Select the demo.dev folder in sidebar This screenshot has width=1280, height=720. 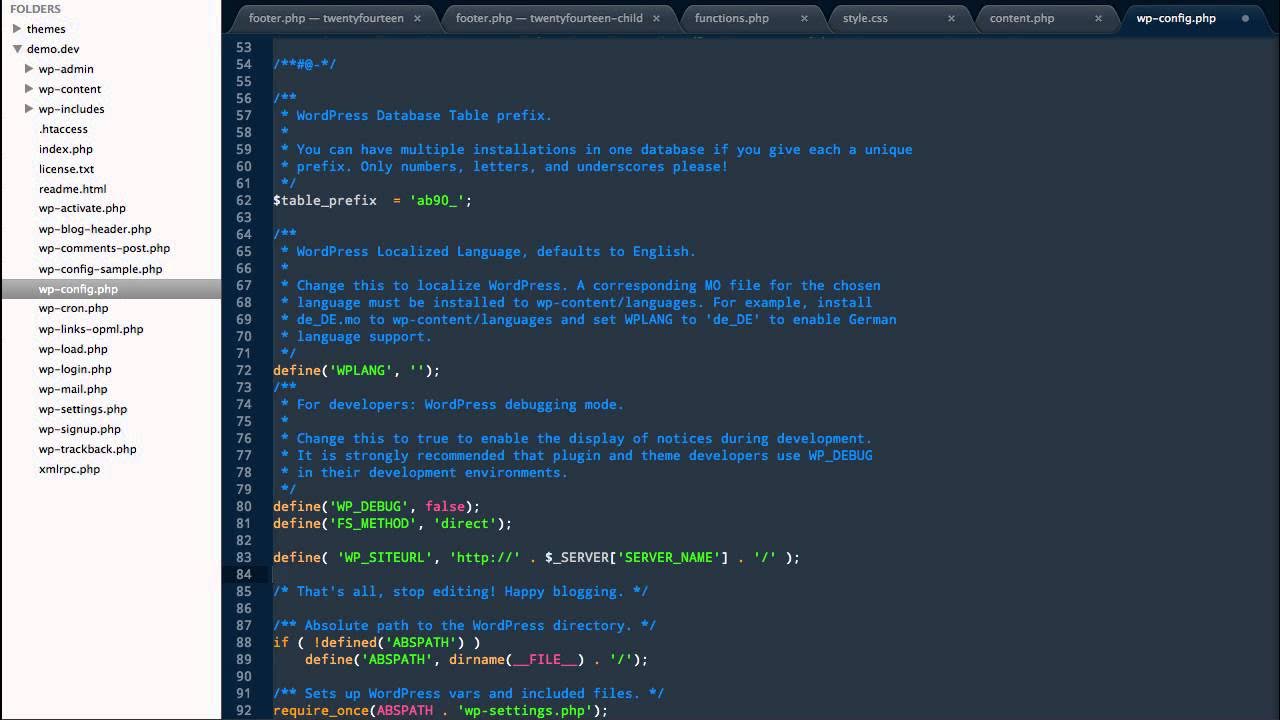(53, 49)
